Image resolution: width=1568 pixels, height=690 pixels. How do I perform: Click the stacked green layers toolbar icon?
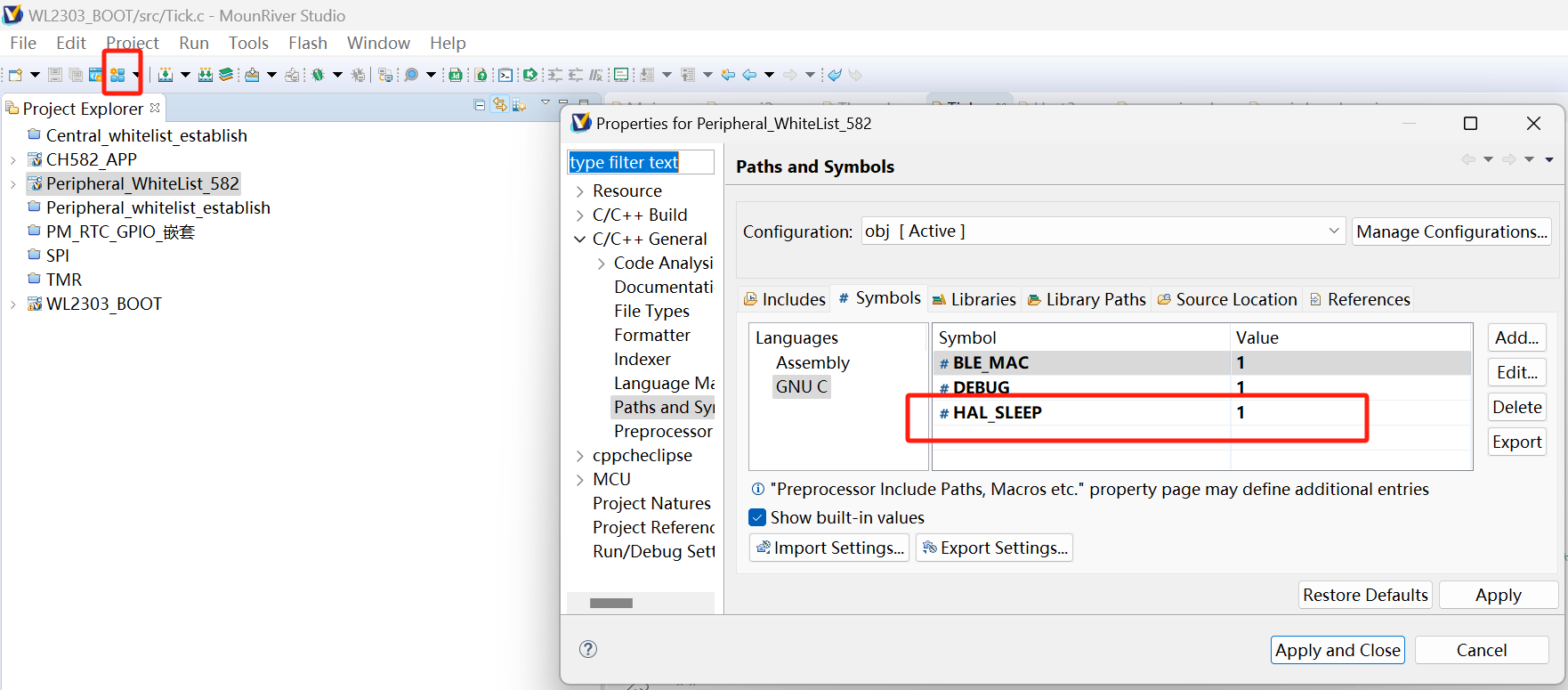(x=225, y=75)
